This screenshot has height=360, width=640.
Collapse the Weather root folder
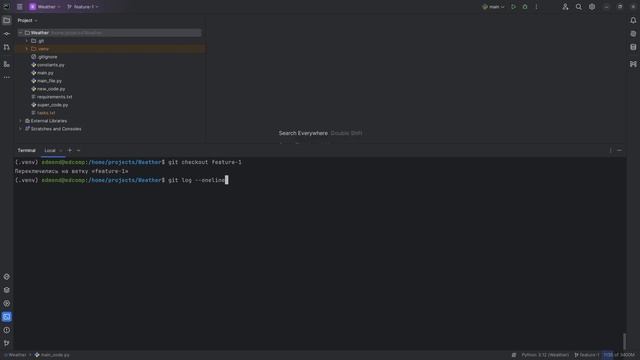20,33
